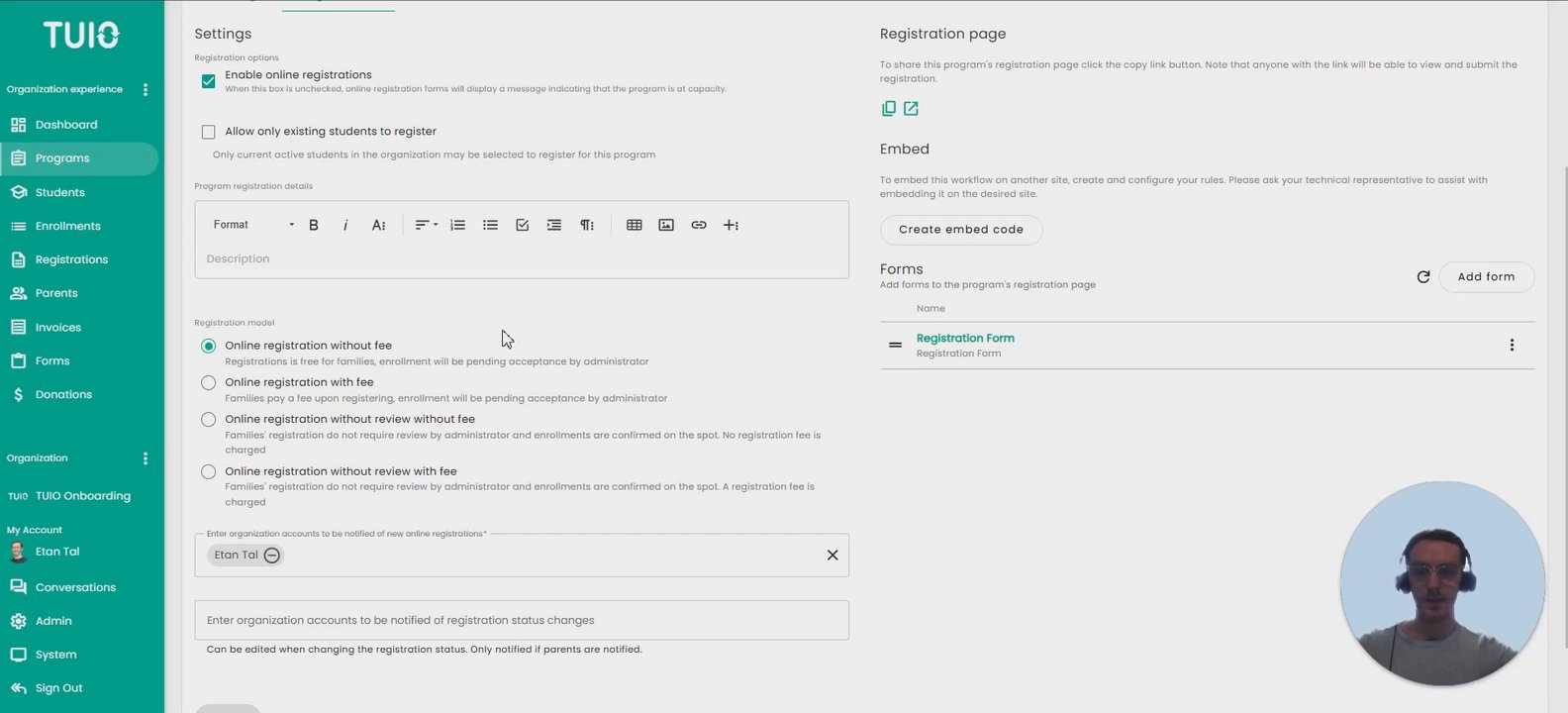Image resolution: width=1568 pixels, height=713 pixels.
Task: Open the Registration Form row options menu
Action: [x=1512, y=346]
